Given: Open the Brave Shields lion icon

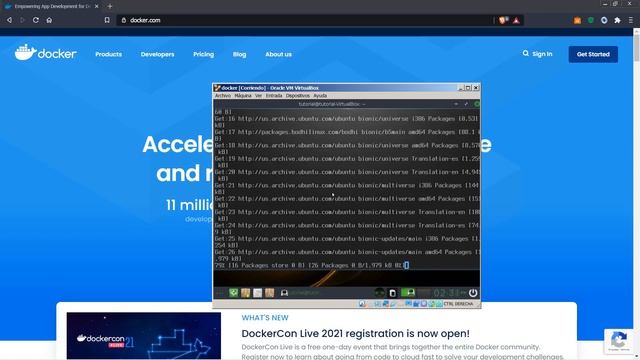Looking at the screenshot, I should pos(503,20).
